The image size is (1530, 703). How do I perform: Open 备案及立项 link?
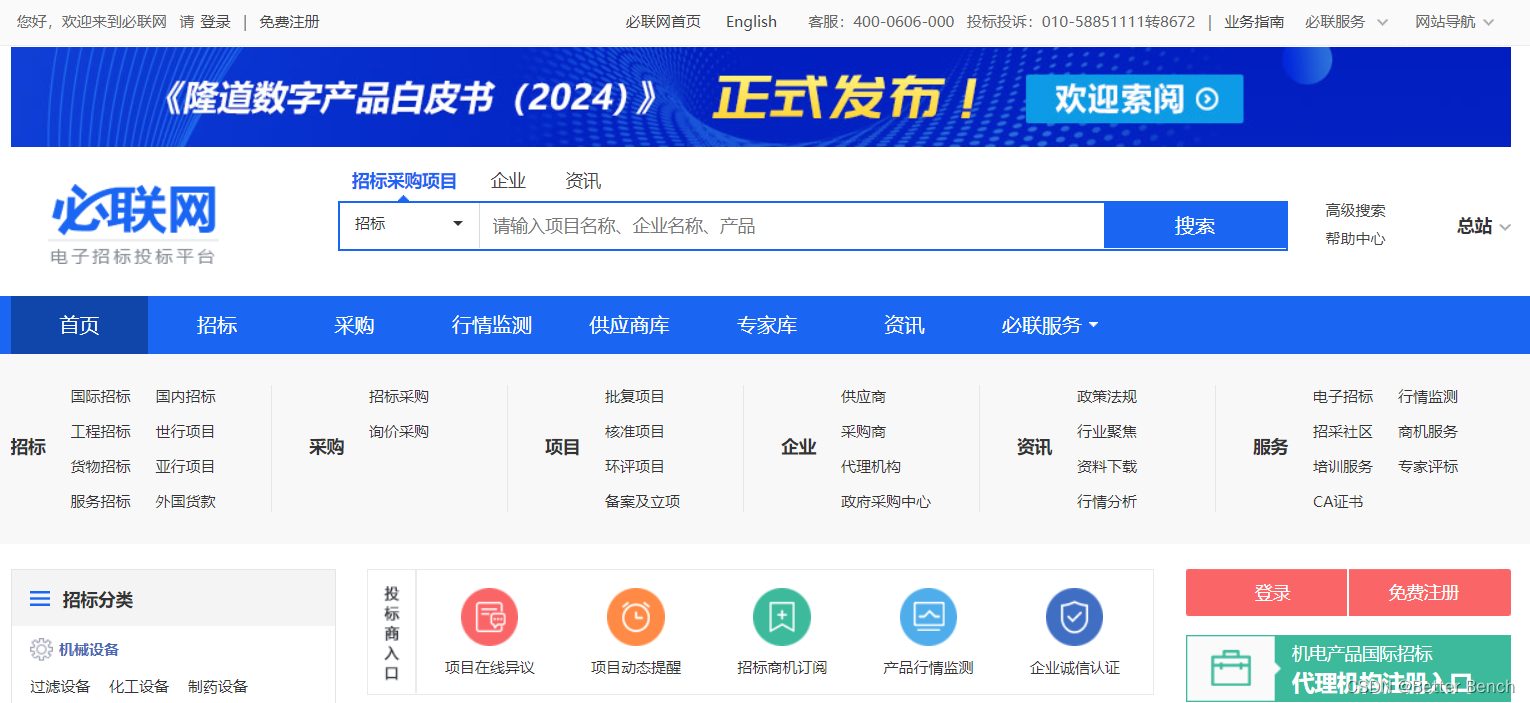(x=642, y=502)
